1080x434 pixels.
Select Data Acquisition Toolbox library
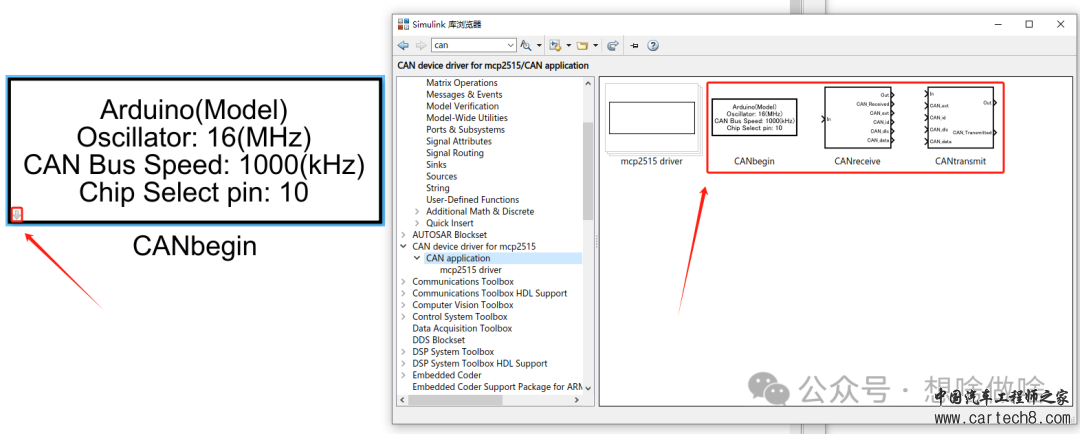pos(462,329)
